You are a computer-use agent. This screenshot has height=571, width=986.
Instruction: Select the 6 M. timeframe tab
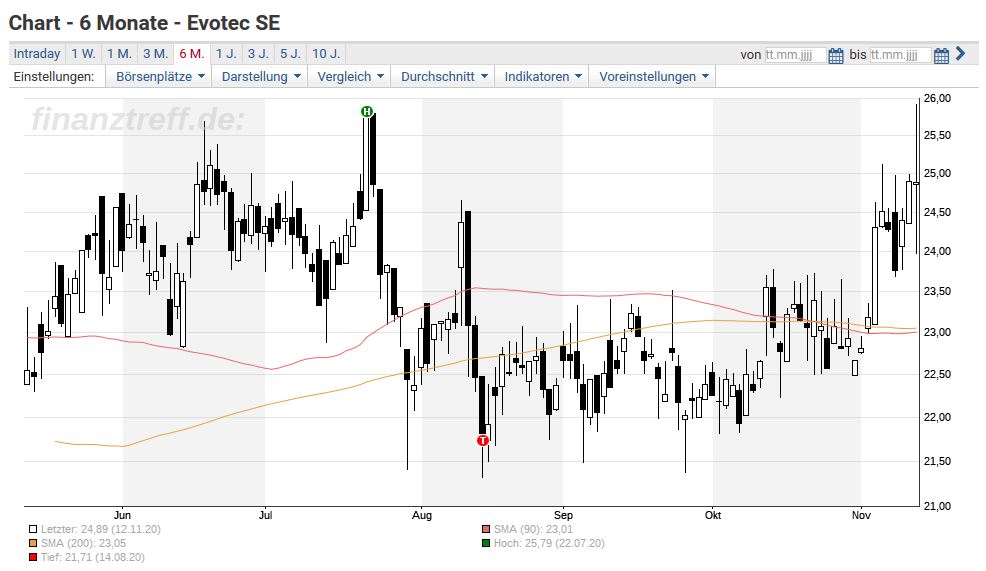coord(192,53)
